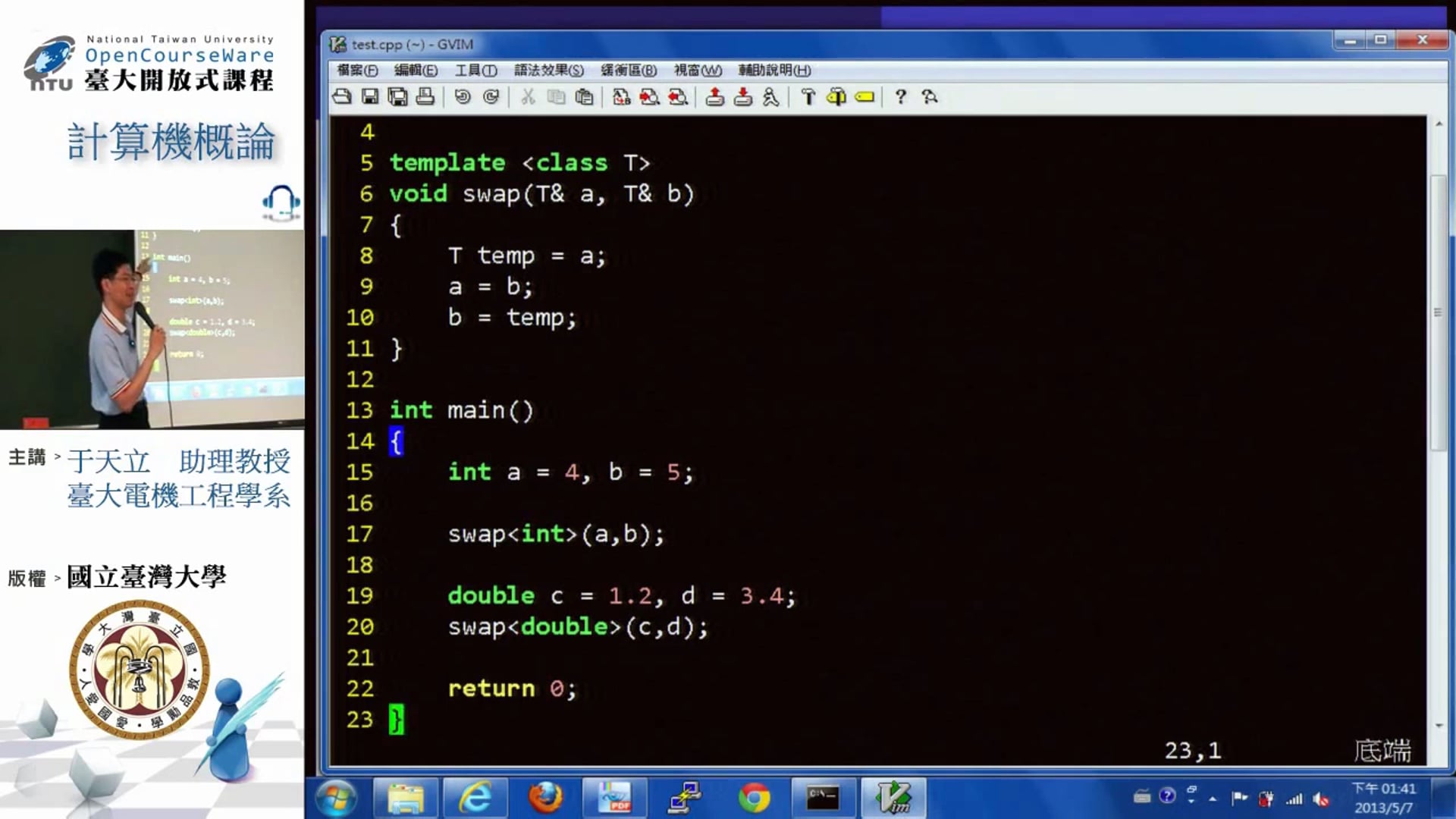Click the Save All toolbar icon
This screenshot has width=1456, height=819.
(397, 96)
